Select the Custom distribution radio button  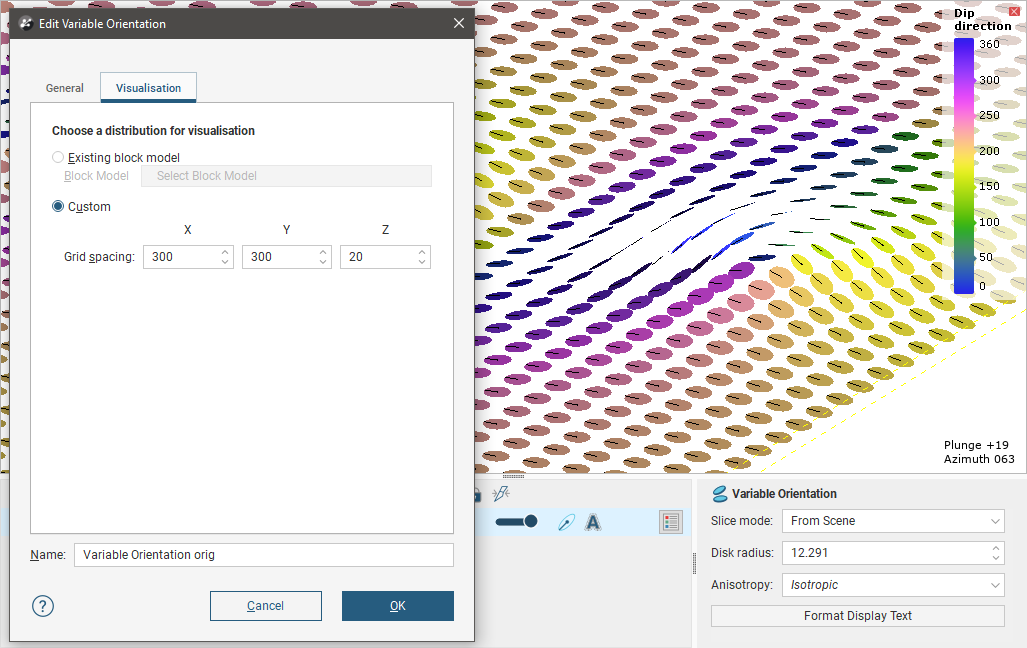click(58, 207)
